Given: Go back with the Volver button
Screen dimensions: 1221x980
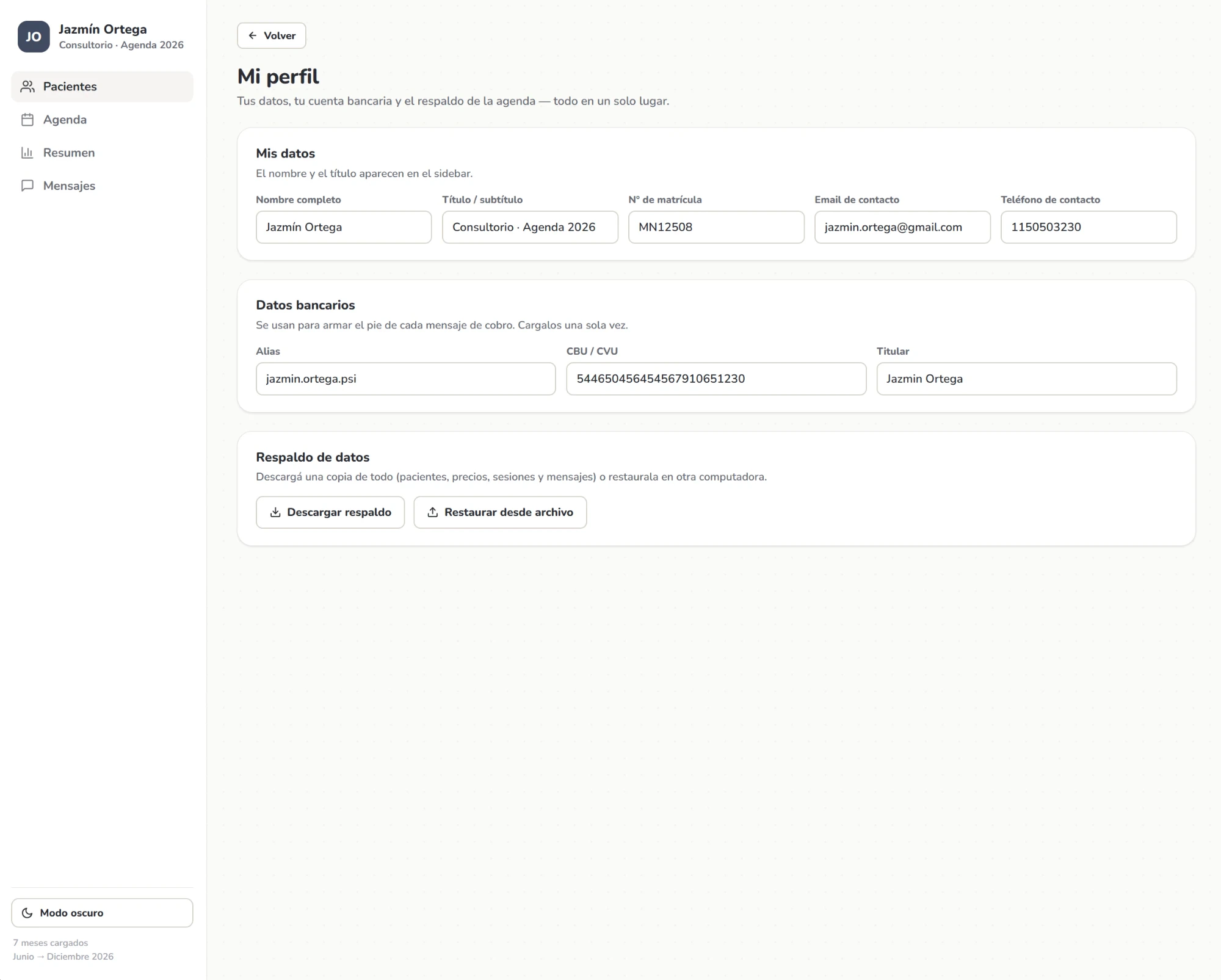Looking at the screenshot, I should tap(272, 35).
